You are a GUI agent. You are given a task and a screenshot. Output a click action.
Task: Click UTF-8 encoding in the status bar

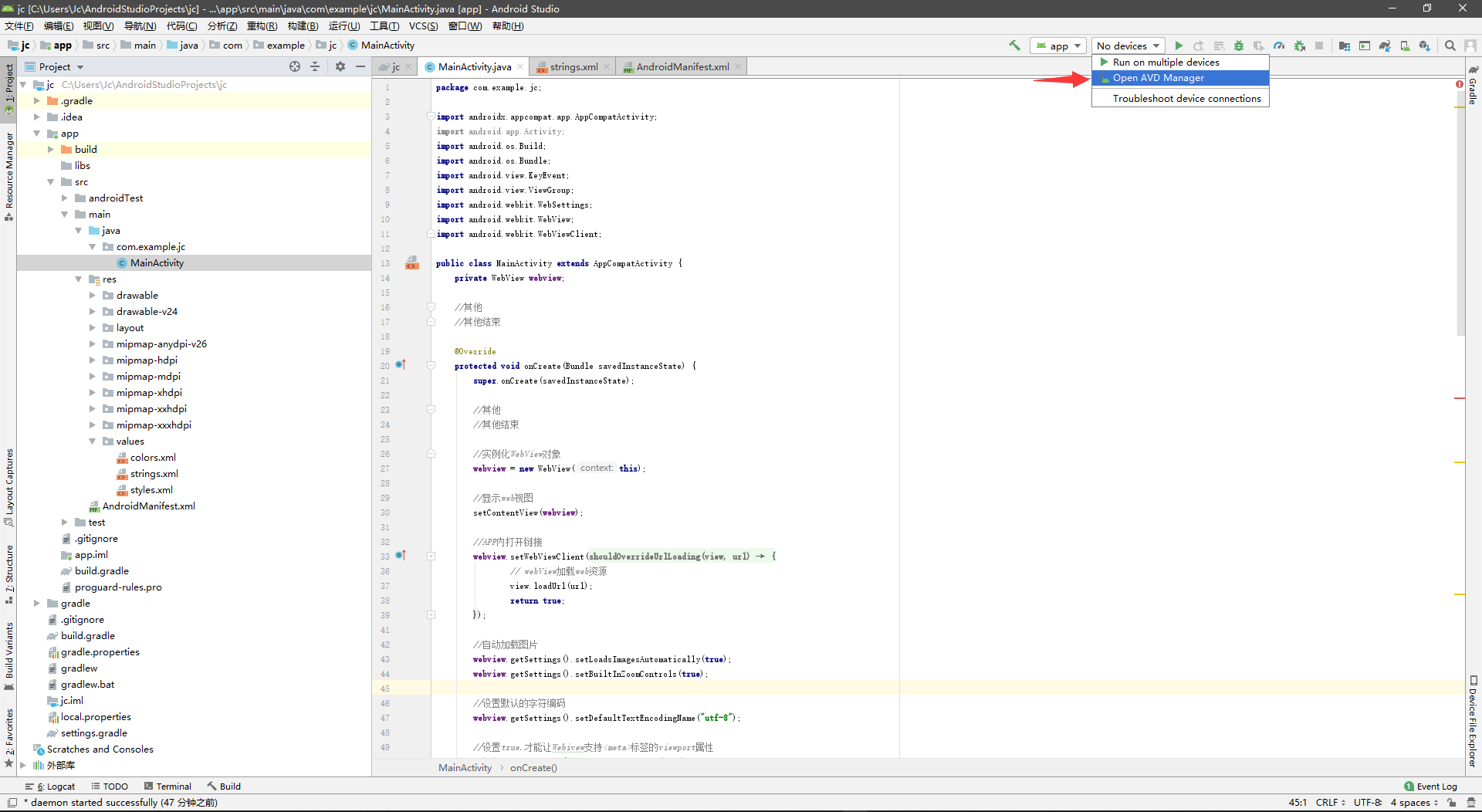tap(1367, 803)
